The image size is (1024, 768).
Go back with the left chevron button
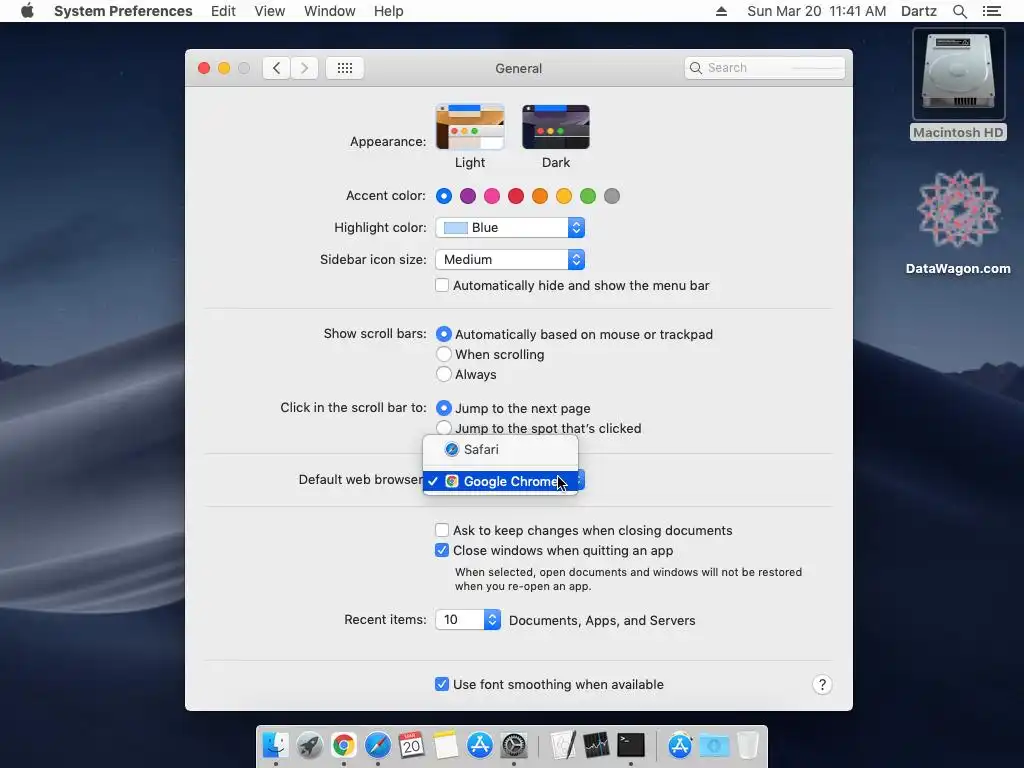(x=277, y=68)
